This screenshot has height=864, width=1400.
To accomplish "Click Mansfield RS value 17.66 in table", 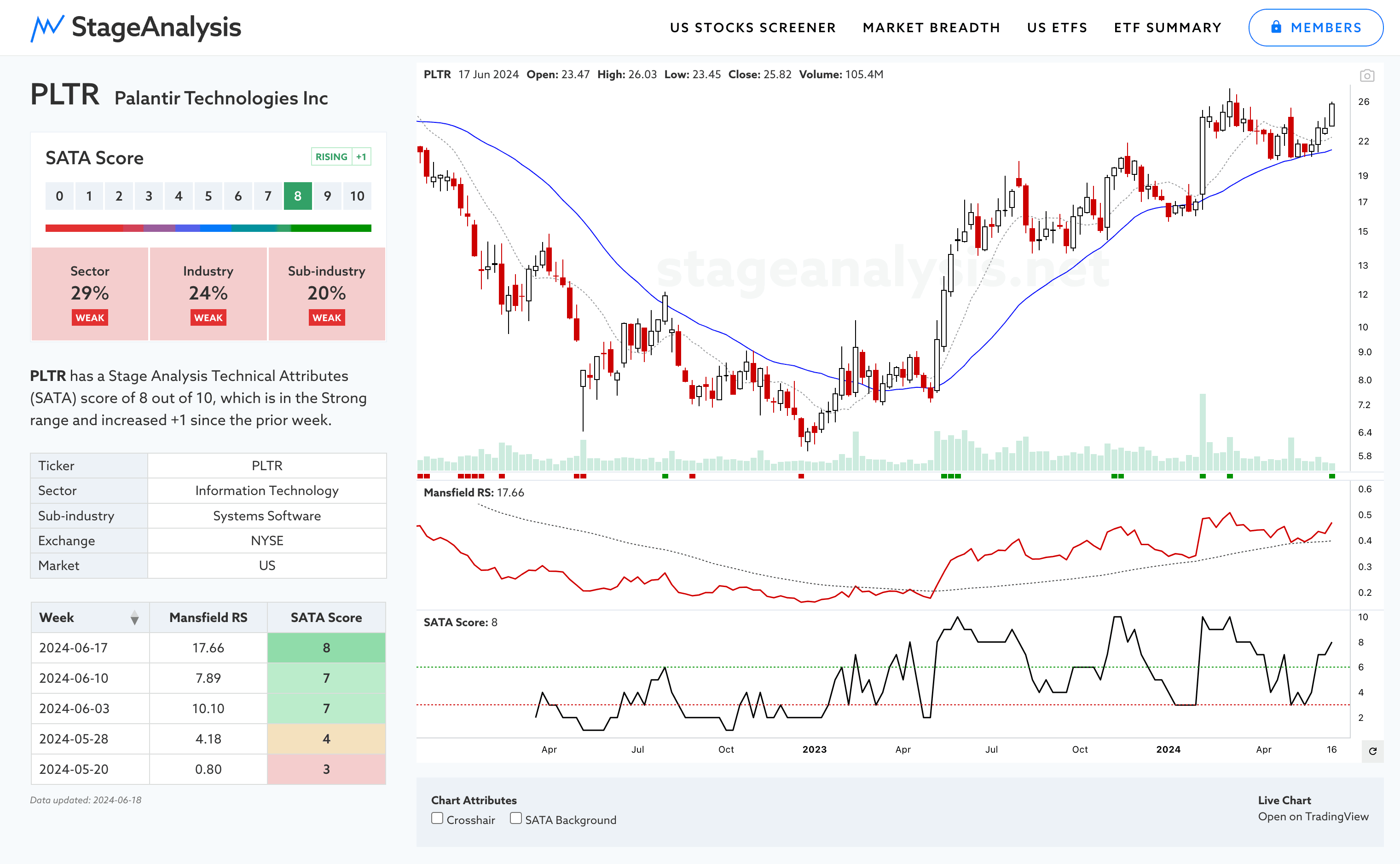I will click(x=208, y=648).
